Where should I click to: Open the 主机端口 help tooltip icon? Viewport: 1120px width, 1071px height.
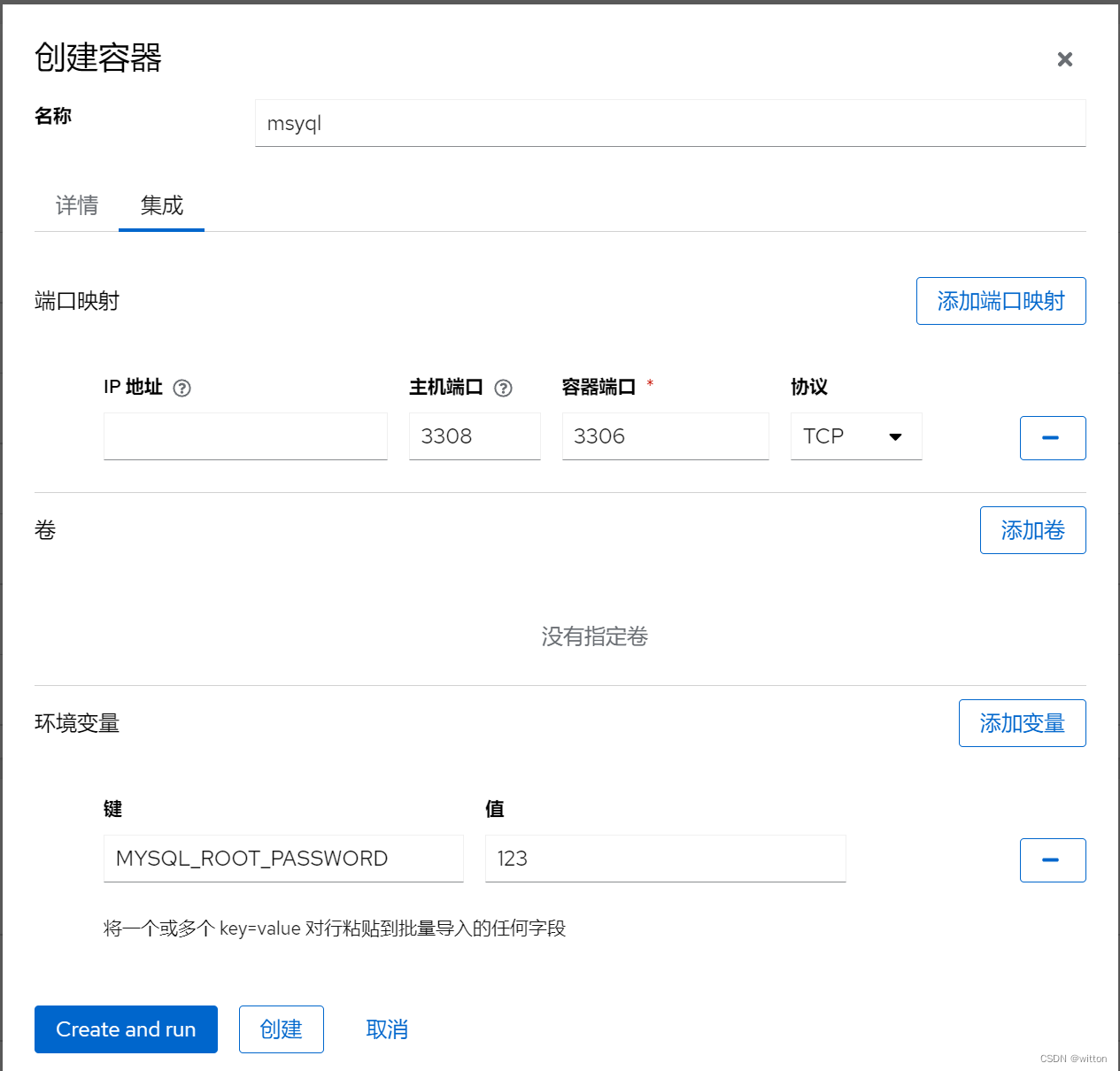(x=503, y=388)
